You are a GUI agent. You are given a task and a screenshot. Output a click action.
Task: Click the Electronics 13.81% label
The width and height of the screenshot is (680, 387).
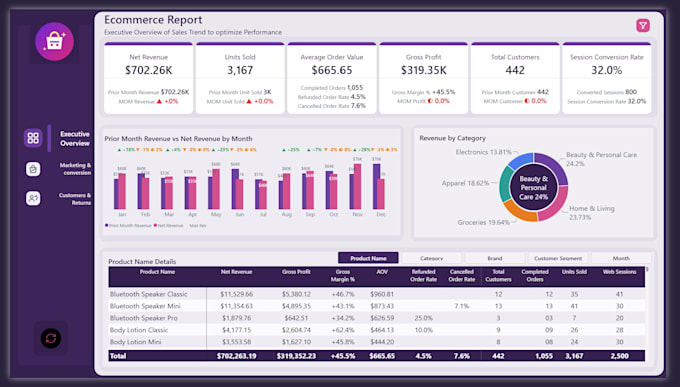pyautogui.click(x=484, y=152)
